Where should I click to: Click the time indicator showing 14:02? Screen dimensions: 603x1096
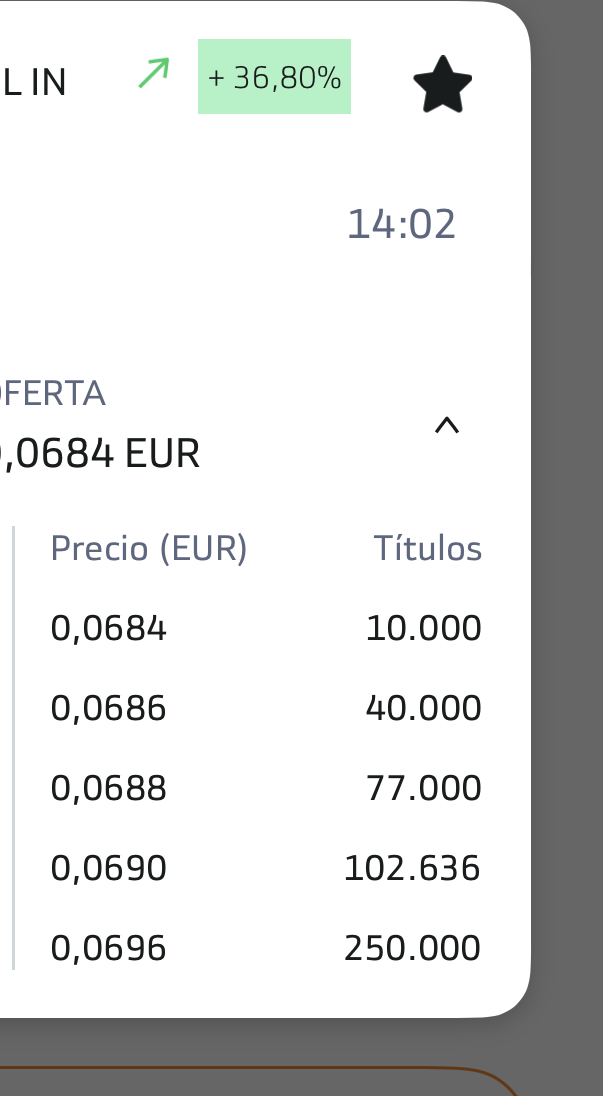402,222
